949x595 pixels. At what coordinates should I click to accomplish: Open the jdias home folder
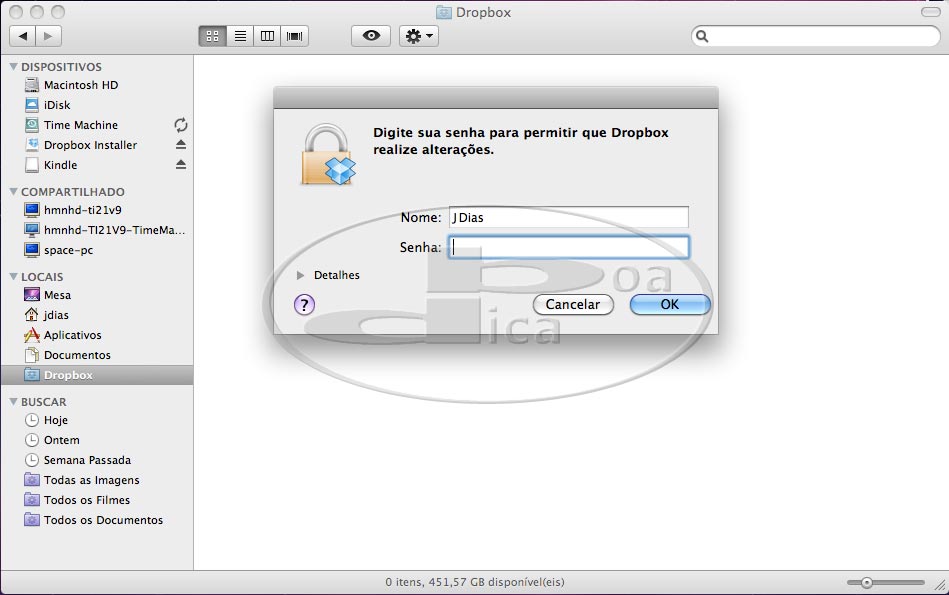tap(97, 315)
